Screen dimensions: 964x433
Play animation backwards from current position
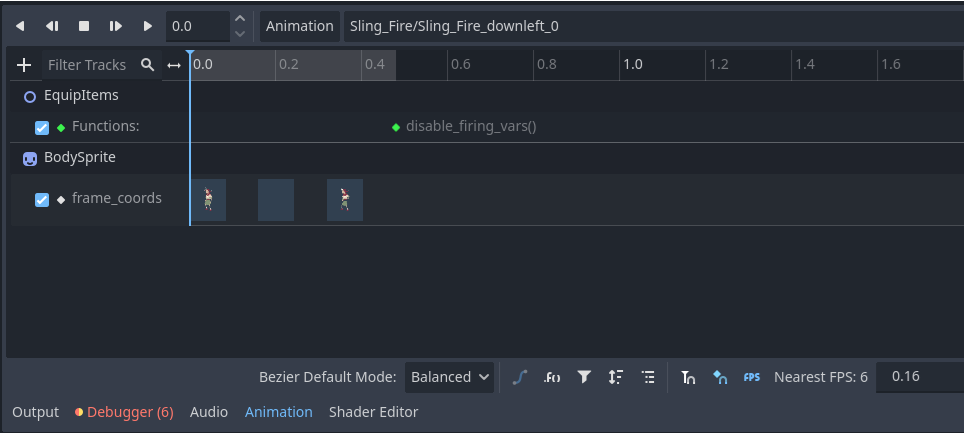[x=52, y=26]
